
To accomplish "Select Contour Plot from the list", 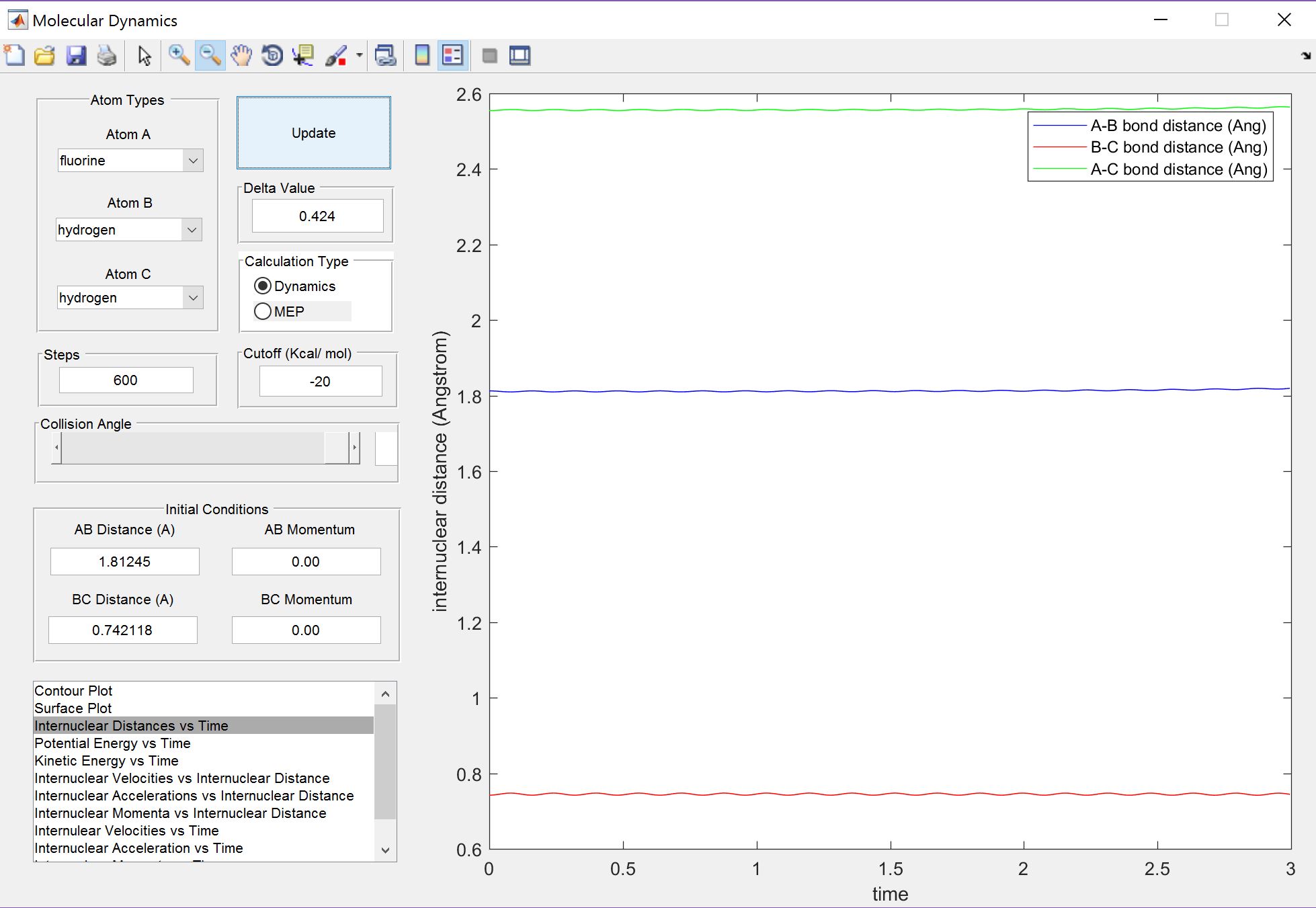I will point(73,691).
